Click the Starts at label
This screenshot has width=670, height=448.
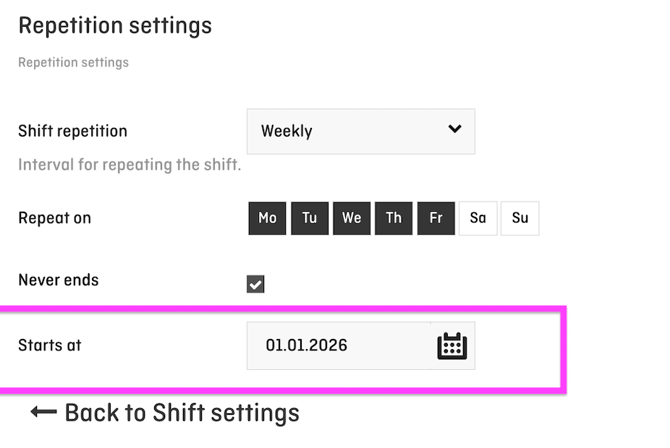point(50,345)
